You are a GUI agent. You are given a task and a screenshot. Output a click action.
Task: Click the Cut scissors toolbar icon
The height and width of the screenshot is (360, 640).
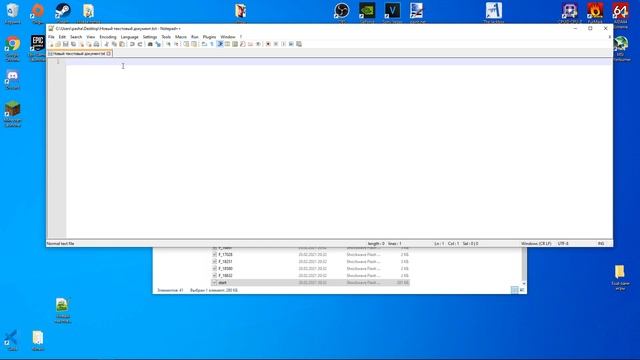[106, 44]
